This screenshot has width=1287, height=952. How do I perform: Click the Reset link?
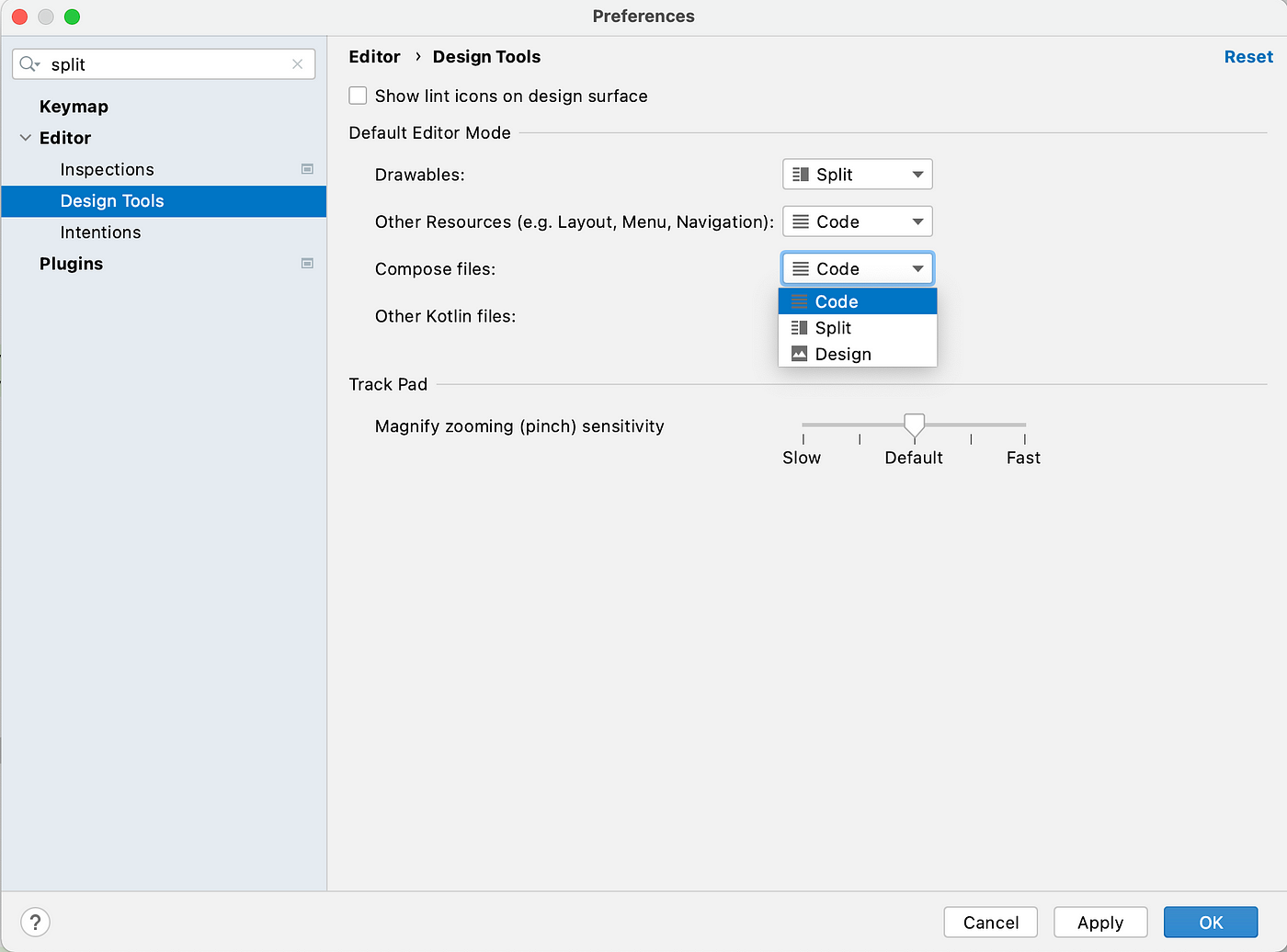pos(1248,56)
